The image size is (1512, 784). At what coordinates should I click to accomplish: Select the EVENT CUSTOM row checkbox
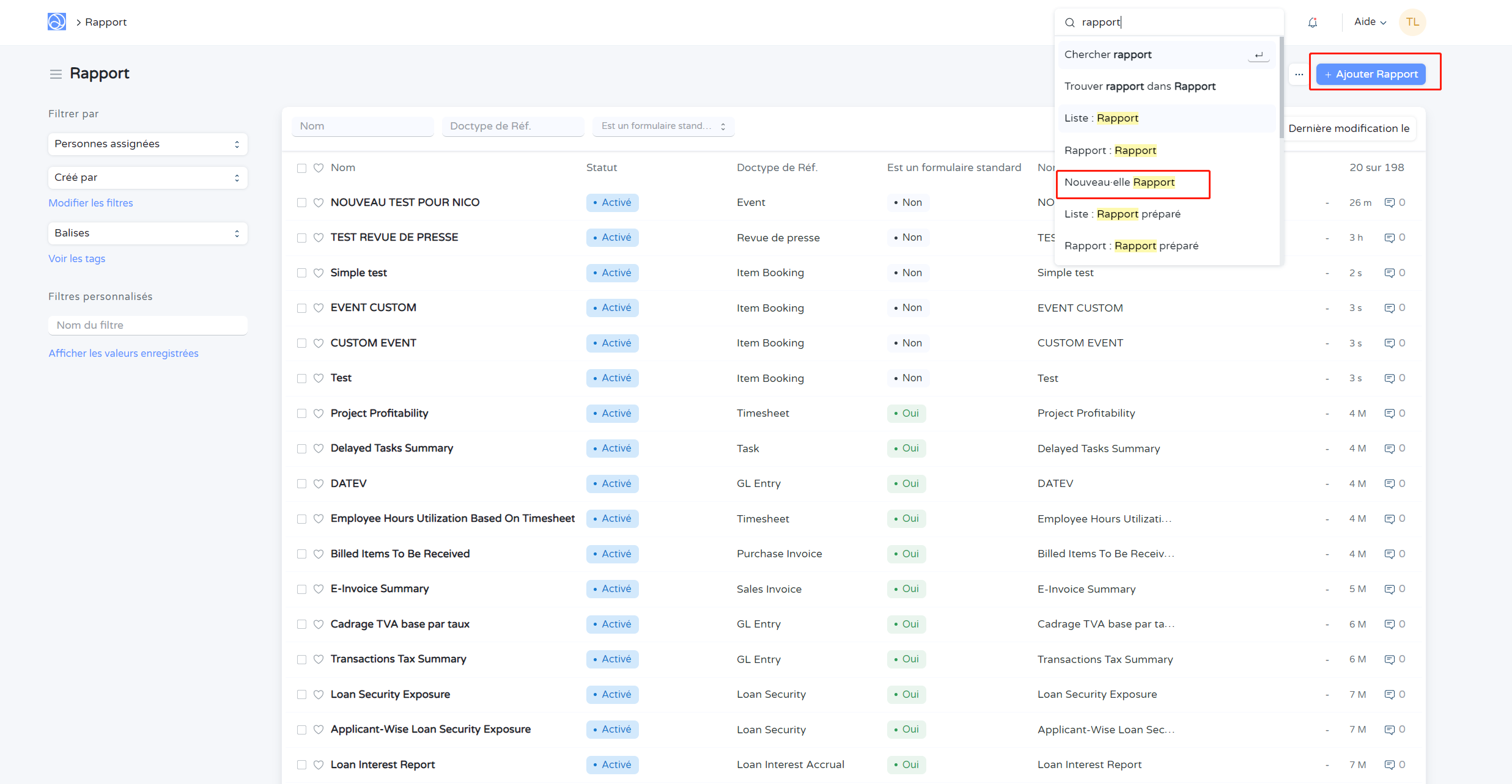301,308
